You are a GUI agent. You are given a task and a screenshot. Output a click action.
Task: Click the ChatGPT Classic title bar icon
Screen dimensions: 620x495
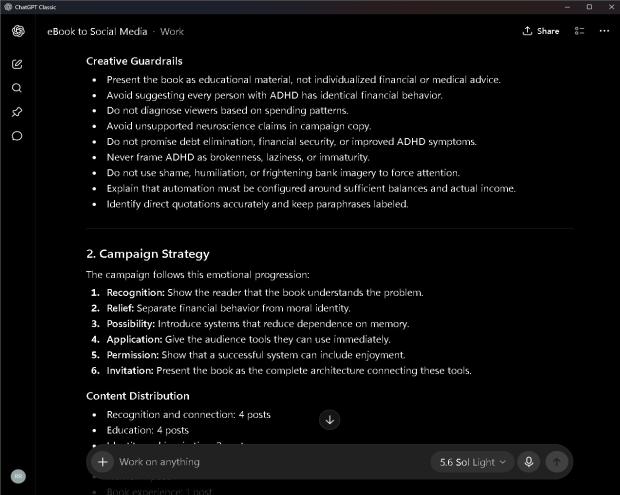8,7
